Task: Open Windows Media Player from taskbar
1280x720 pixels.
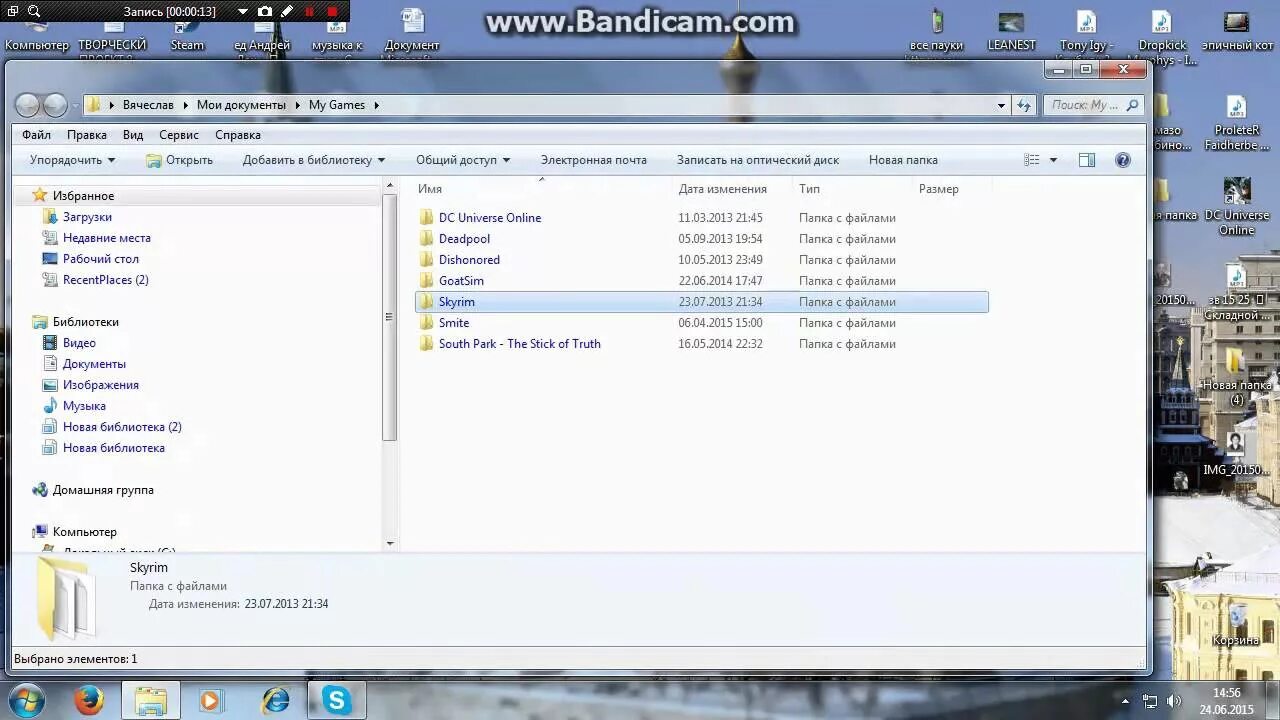Action: [211, 700]
